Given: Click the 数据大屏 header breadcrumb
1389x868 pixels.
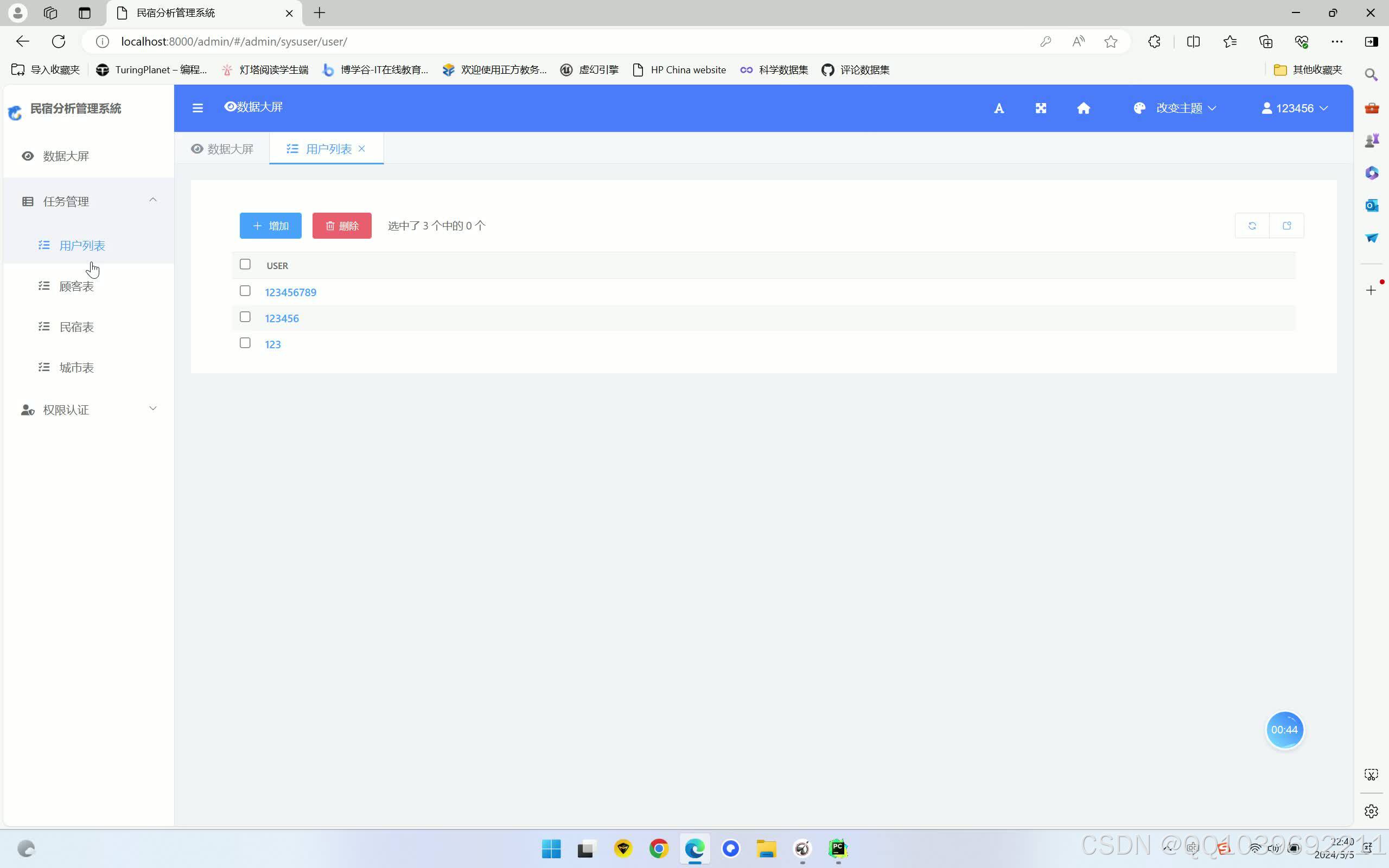Looking at the screenshot, I should point(253,107).
